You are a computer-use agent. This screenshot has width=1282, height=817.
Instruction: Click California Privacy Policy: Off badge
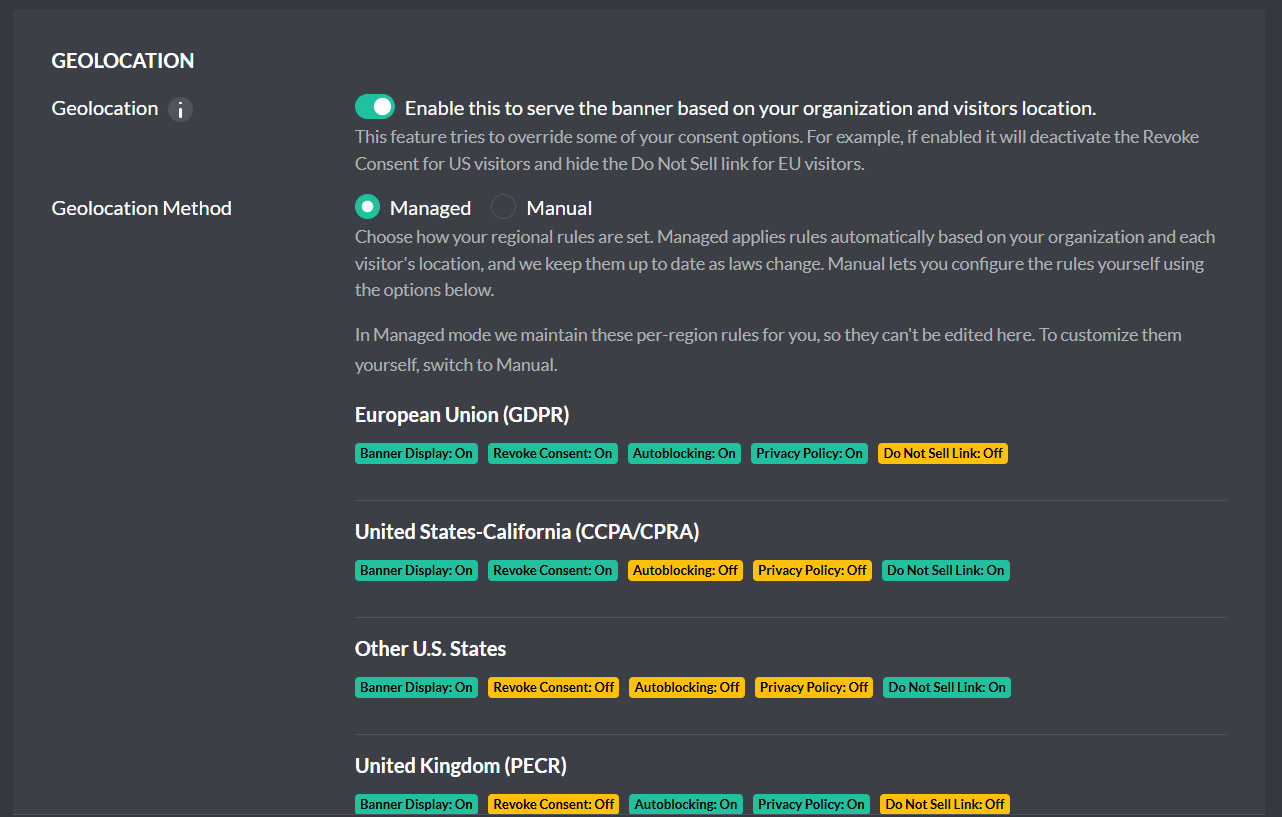pyautogui.click(x=812, y=570)
